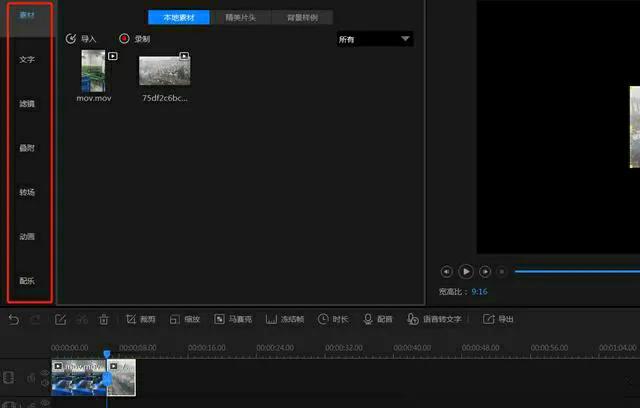Click the 00:00:32.00 mark on ruler
640x408 pixels.
344,348
